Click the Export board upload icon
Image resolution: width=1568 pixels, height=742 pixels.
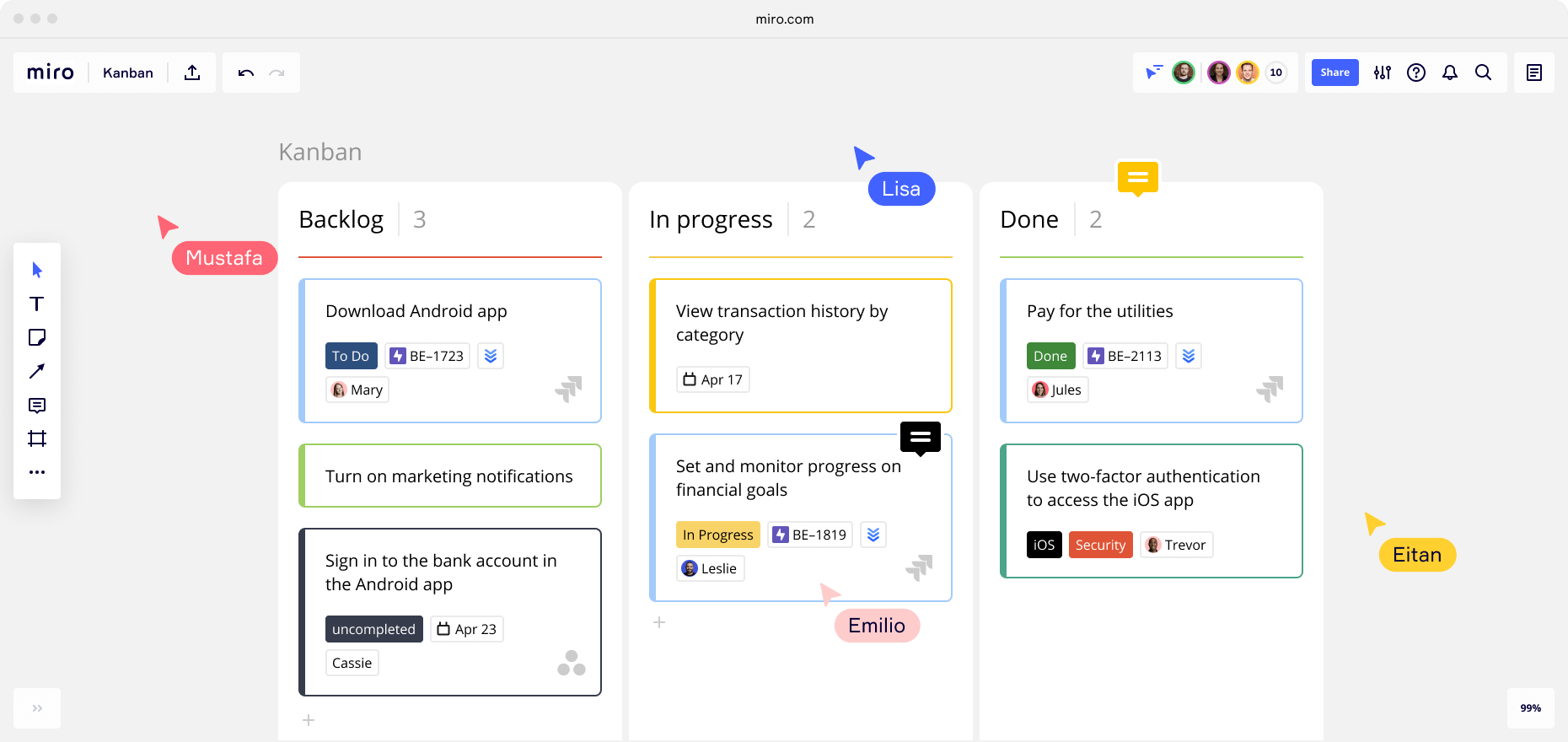[192, 73]
